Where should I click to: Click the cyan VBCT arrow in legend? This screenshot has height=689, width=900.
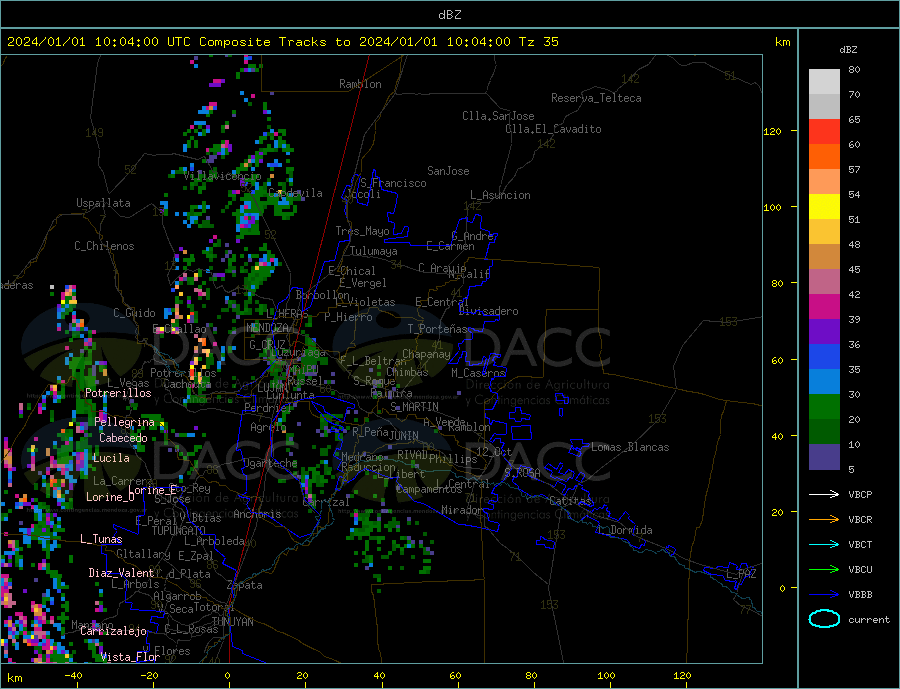pyautogui.click(x=824, y=544)
